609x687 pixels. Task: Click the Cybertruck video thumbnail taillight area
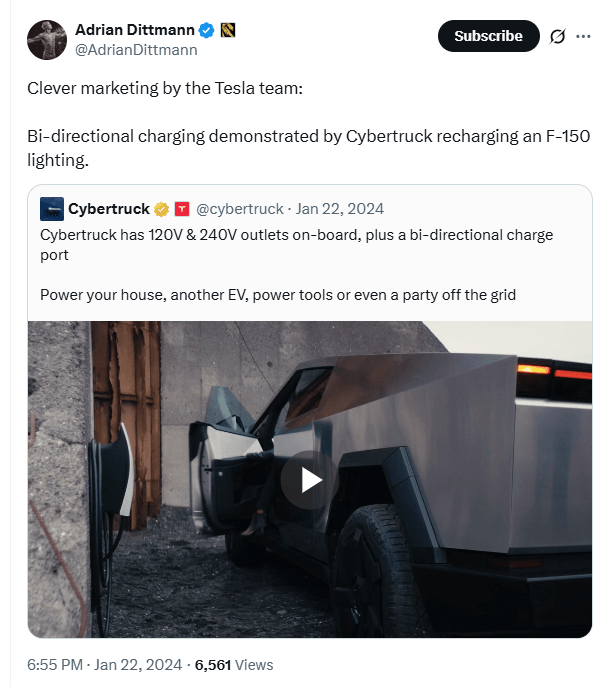click(x=554, y=372)
